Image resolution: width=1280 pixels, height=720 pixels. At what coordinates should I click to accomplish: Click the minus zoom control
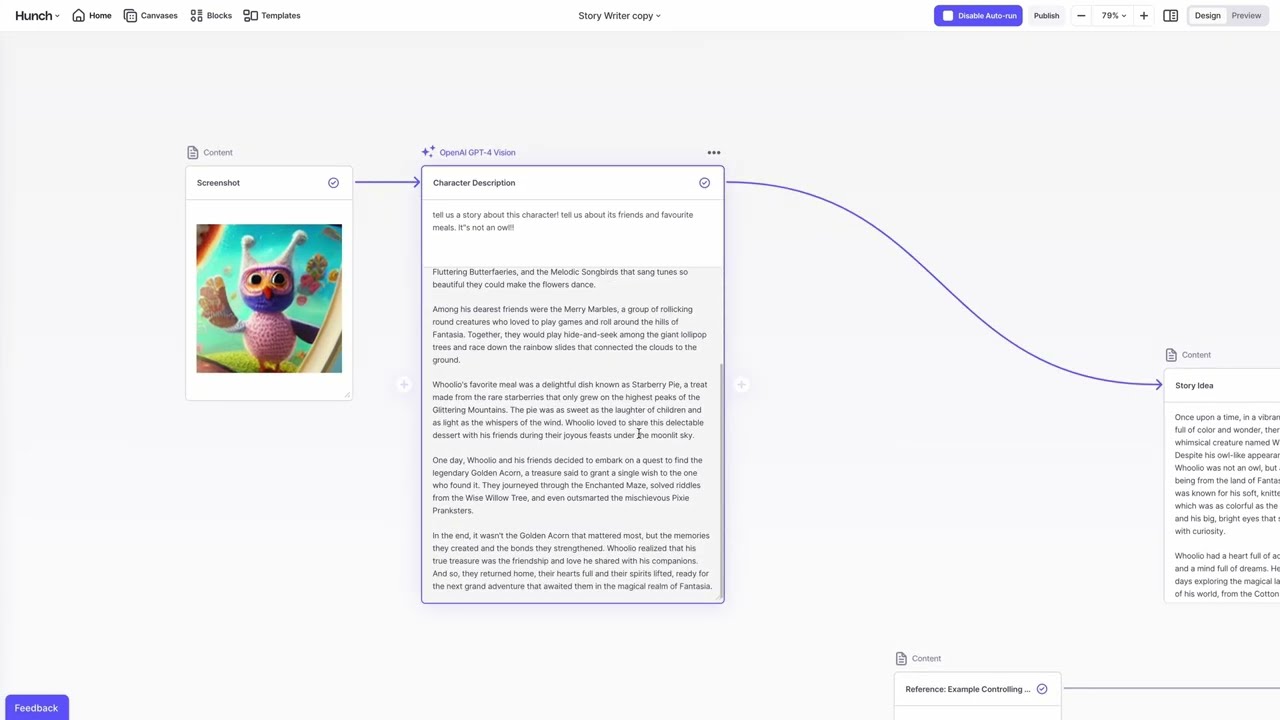(x=1081, y=15)
